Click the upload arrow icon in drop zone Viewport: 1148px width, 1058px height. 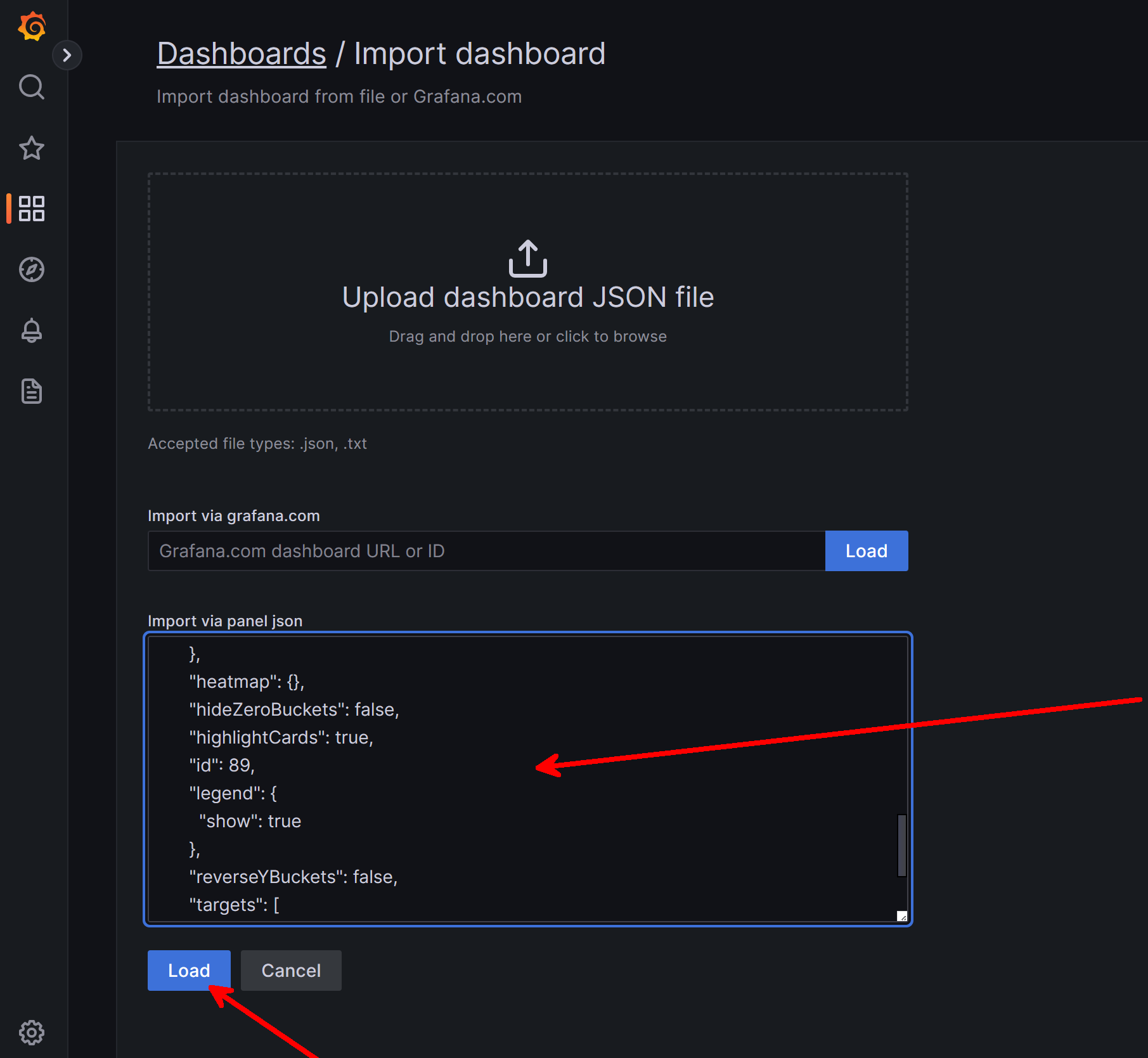click(x=528, y=258)
